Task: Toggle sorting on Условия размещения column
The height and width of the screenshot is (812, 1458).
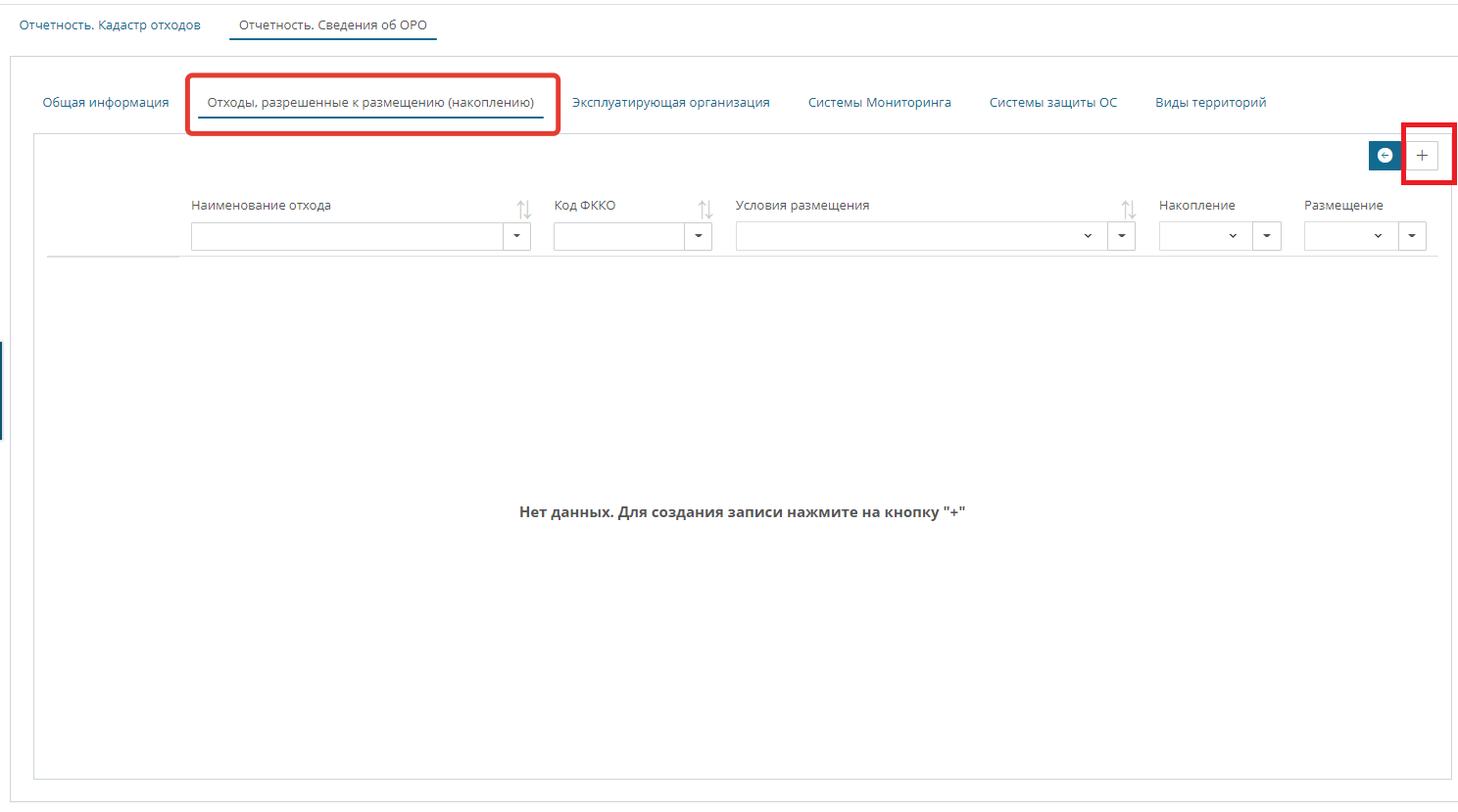Action: coord(1128,208)
